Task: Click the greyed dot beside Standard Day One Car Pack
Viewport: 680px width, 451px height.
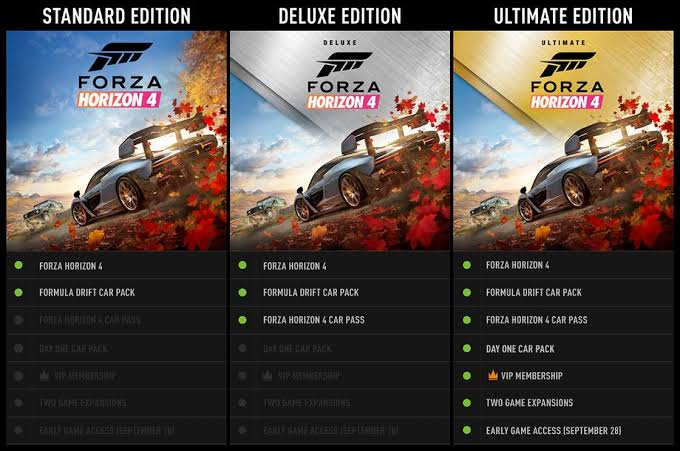Action: pos(19,348)
